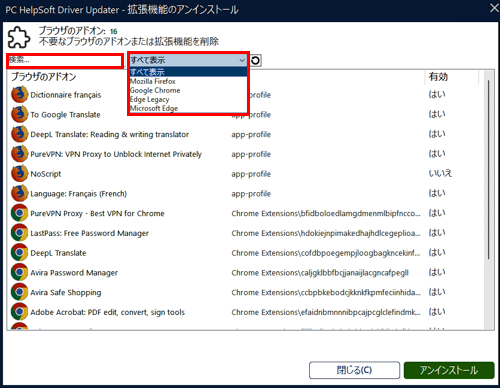Click Firefox icon beside Language: Français (French)

[x=20, y=193]
